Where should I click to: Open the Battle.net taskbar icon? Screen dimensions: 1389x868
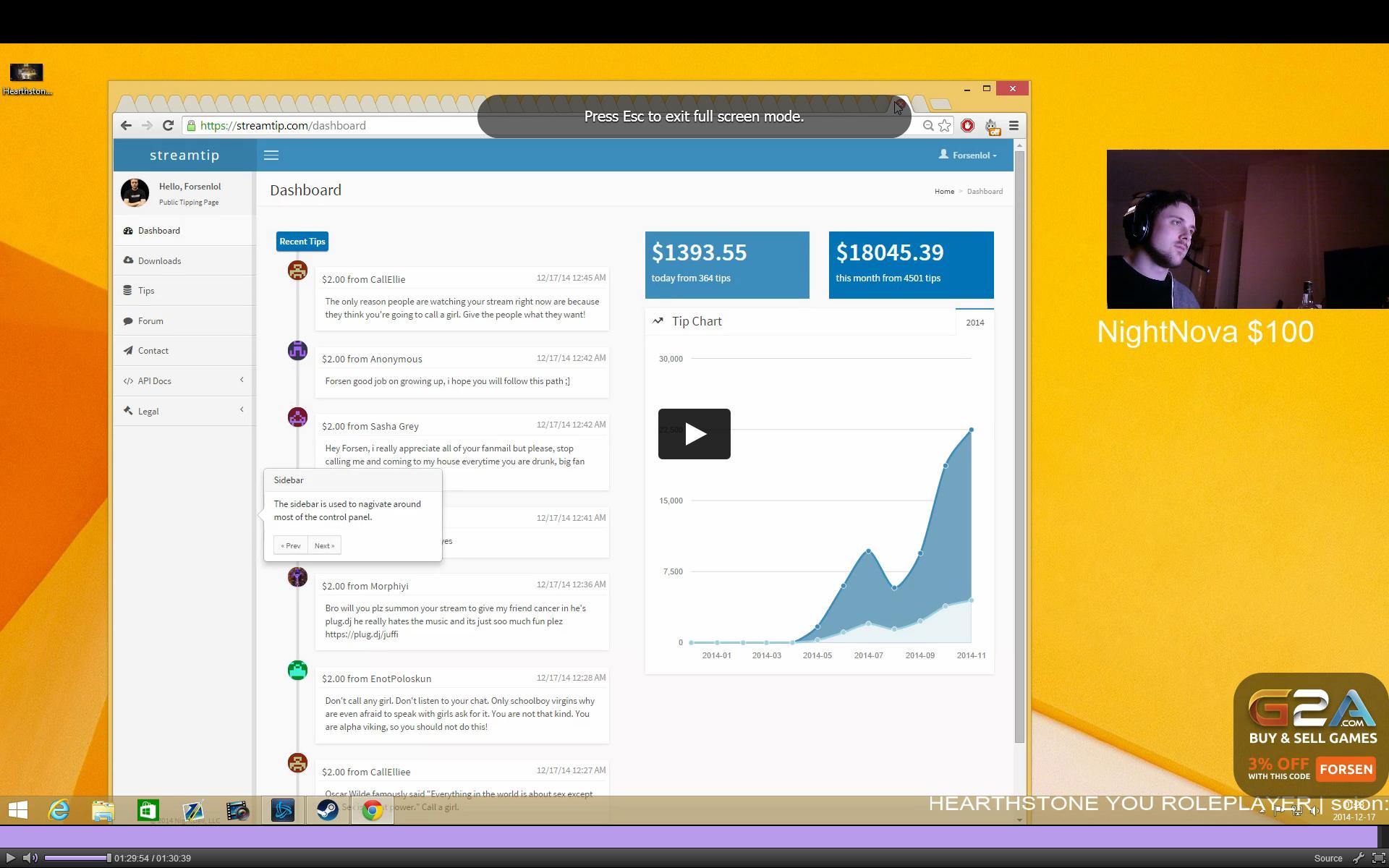click(x=283, y=810)
